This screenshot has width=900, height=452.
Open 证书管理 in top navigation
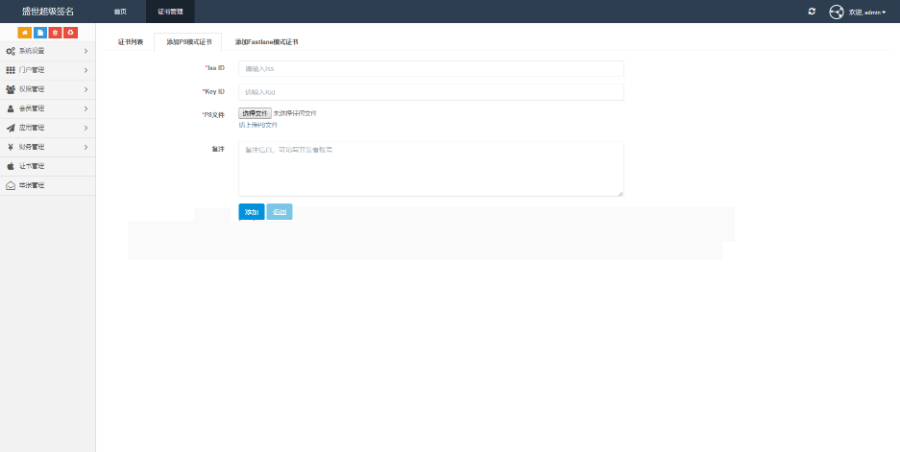(170, 11)
